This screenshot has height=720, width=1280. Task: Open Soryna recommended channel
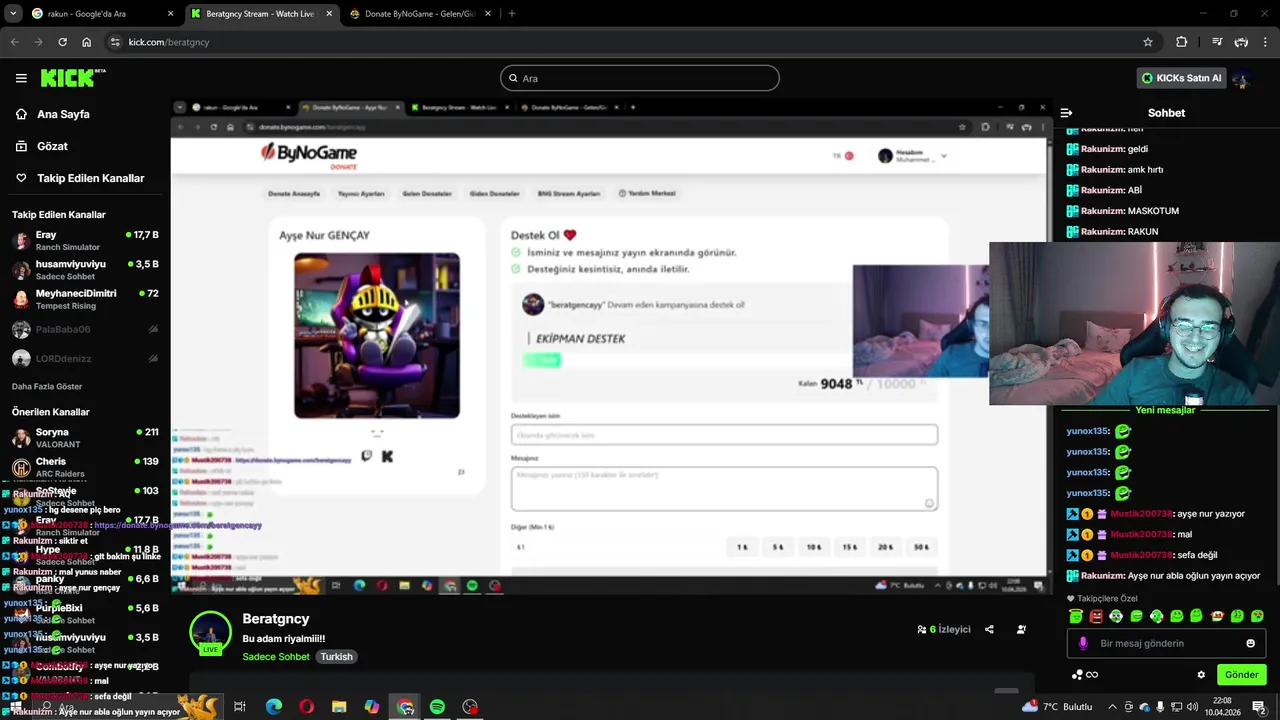coord(84,438)
